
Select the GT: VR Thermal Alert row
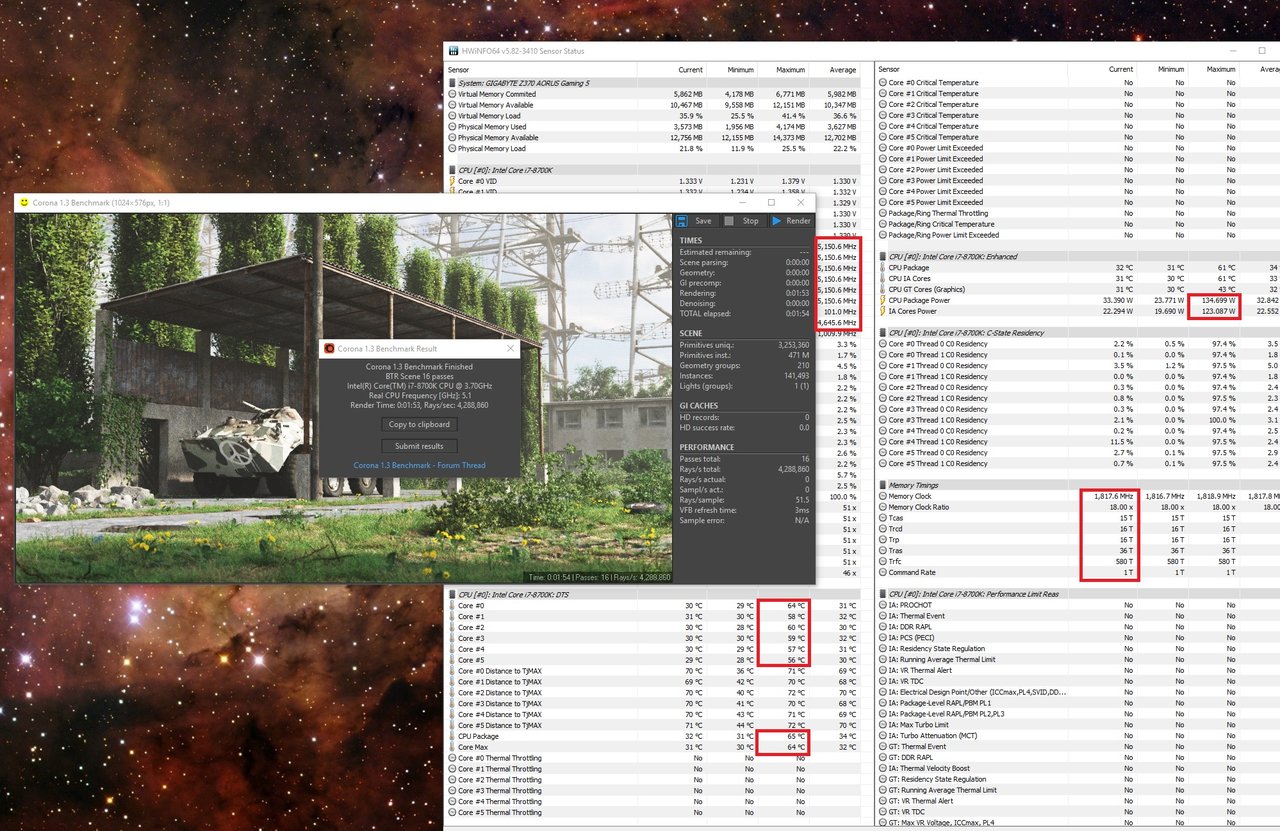[1077, 801]
